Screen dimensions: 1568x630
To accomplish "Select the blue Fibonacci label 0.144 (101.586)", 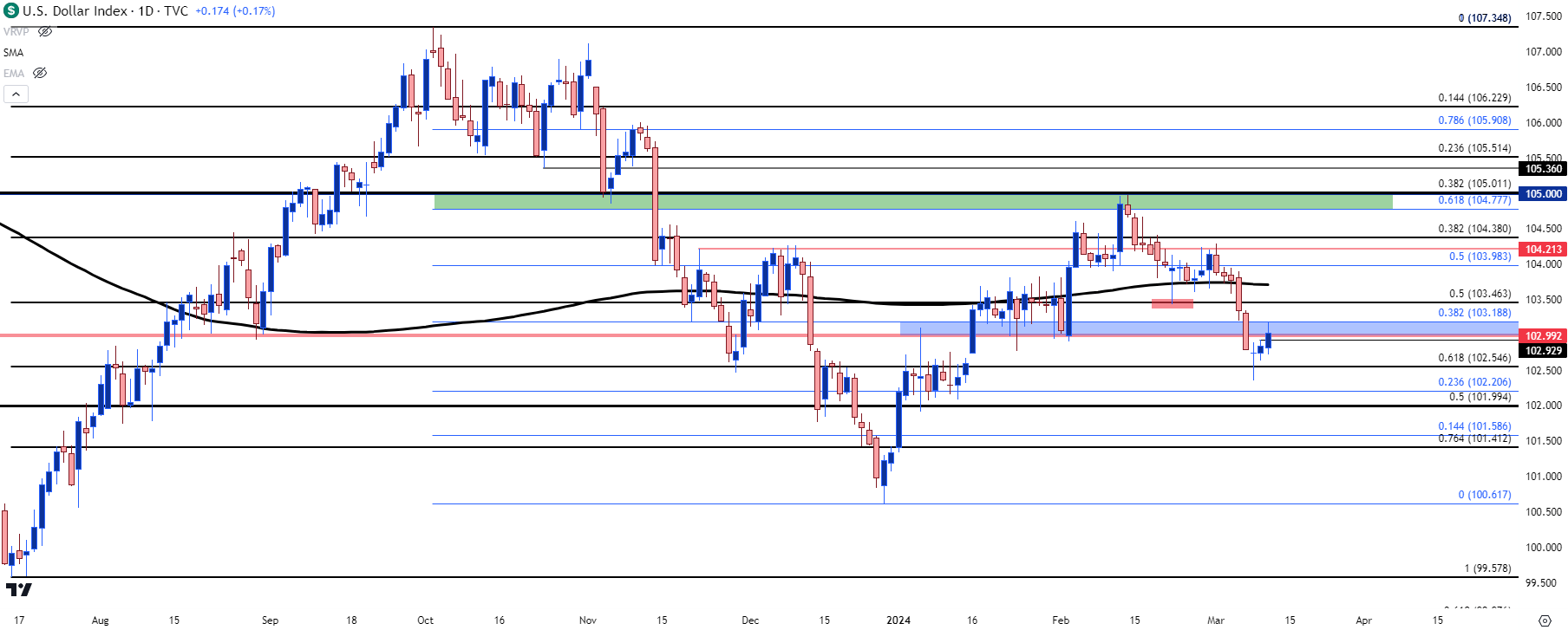I will [x=1474, y=426].
